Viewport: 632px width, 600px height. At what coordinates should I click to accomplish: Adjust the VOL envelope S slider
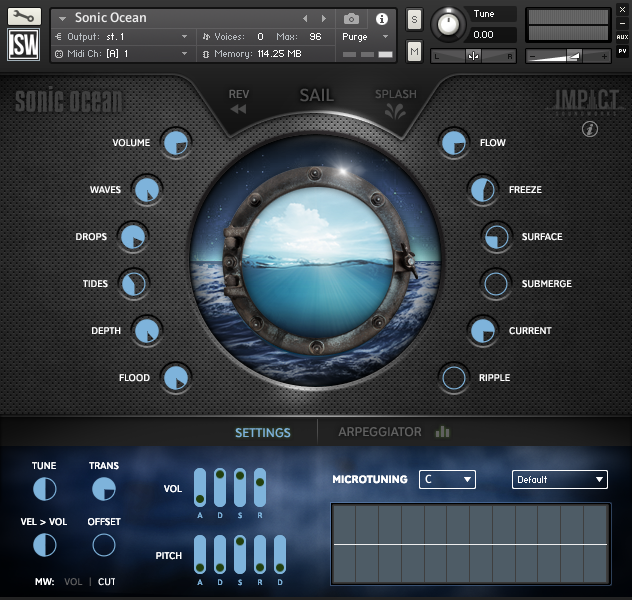tap(240, 487)
